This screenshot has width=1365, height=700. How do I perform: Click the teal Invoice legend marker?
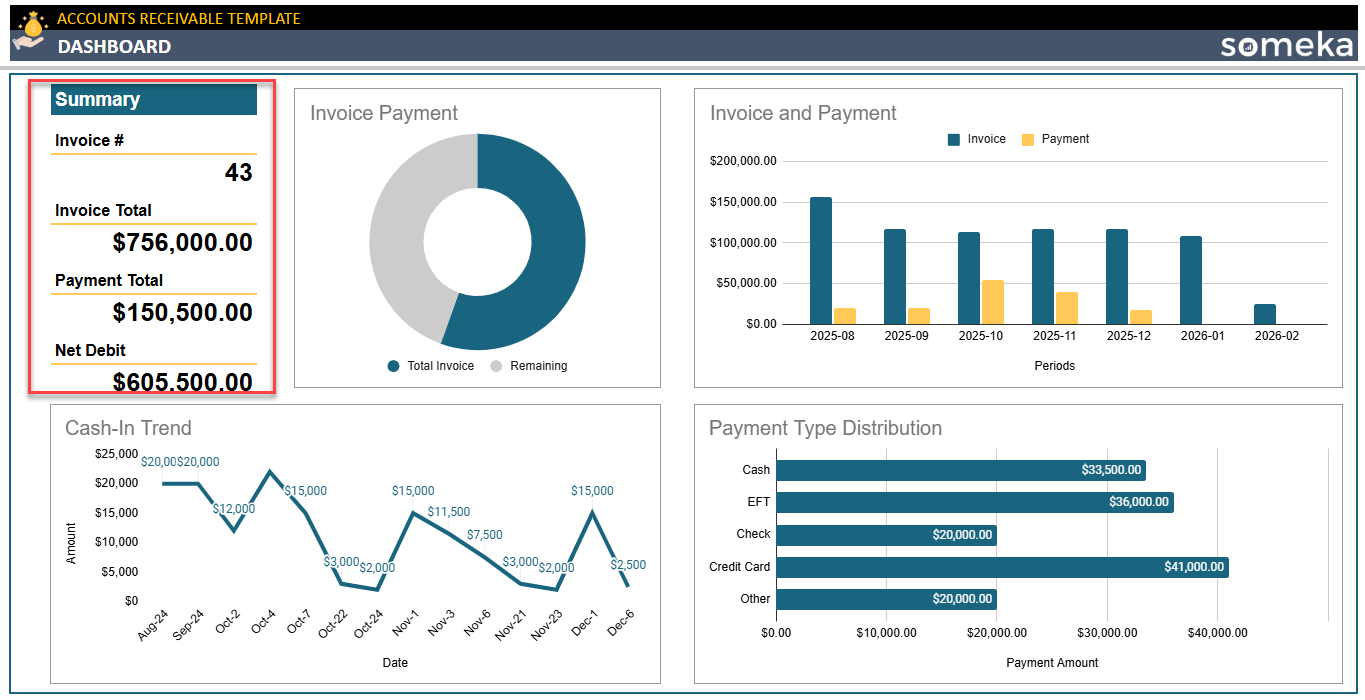tap(953, 139)
